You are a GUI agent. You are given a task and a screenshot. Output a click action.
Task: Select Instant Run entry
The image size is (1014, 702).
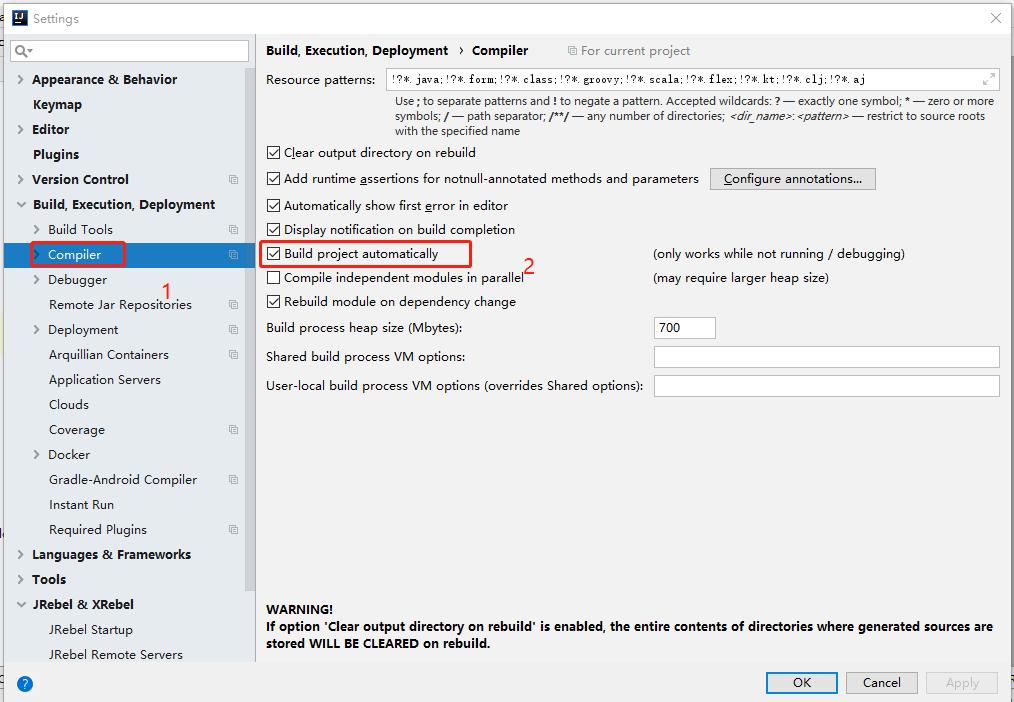coord(81,505)
